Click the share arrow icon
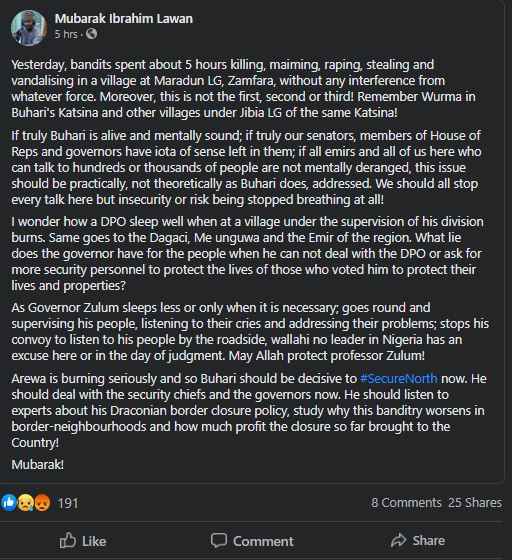Viewport: 512px width, 560px height. coord(399,540)
